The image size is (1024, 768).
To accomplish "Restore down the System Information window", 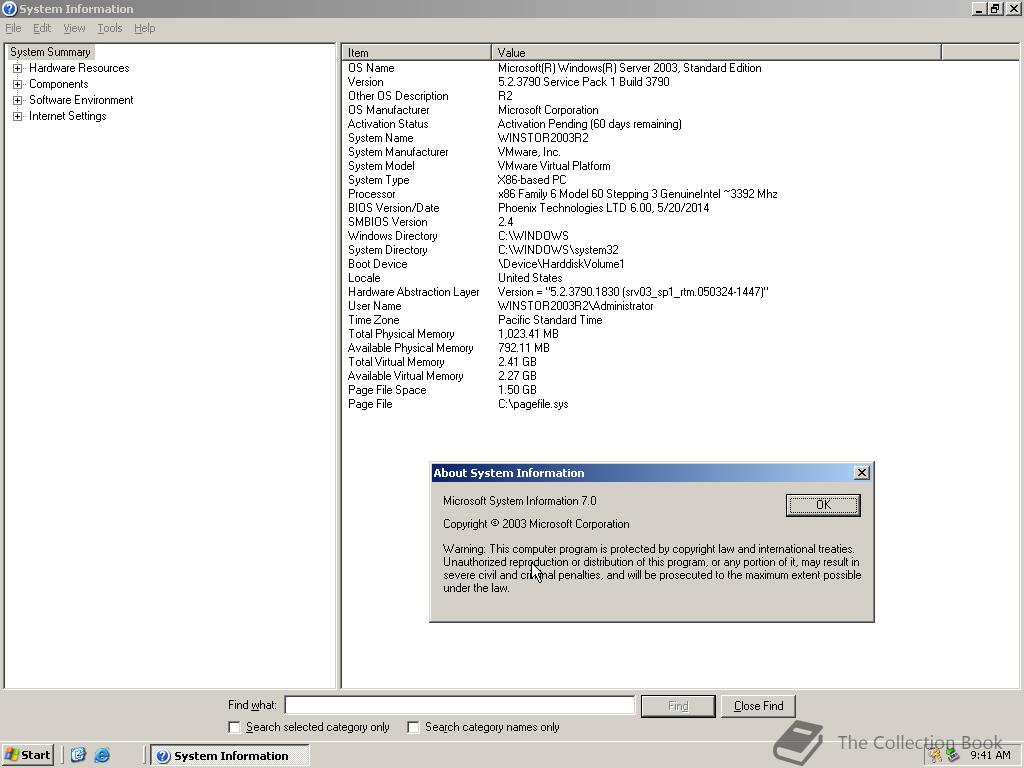I will 995,8.
